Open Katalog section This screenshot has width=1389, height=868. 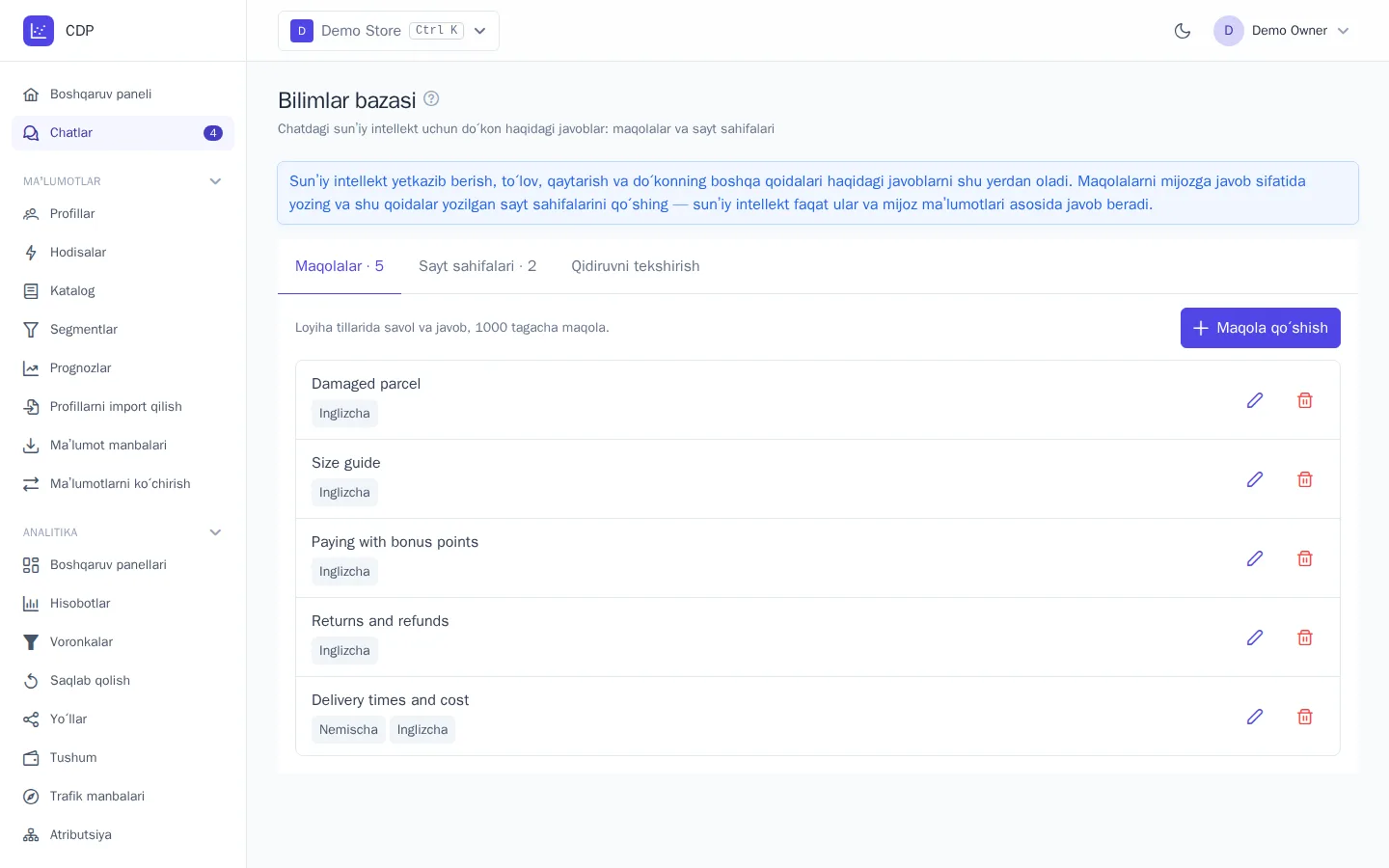pos(123,291)
